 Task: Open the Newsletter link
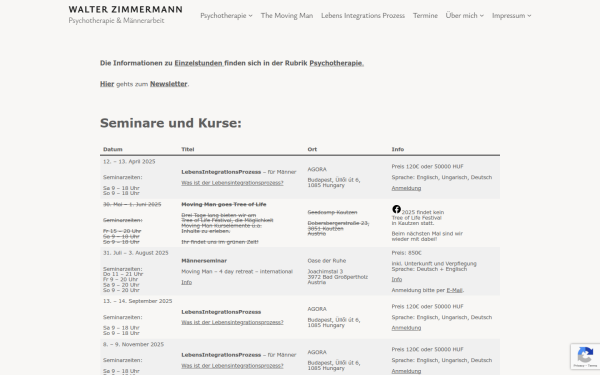168,84
